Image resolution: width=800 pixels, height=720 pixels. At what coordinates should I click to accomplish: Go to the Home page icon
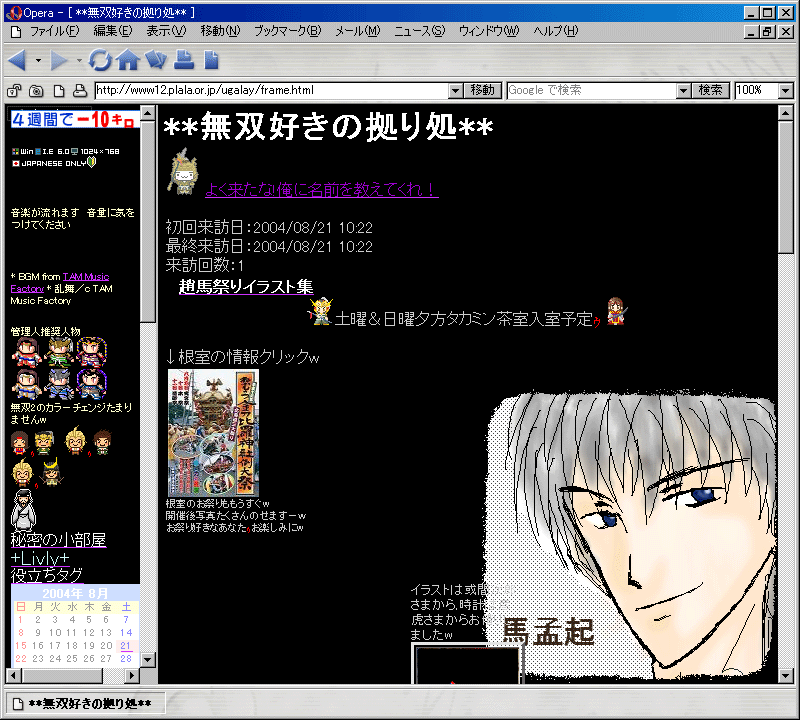pos(128,60)
